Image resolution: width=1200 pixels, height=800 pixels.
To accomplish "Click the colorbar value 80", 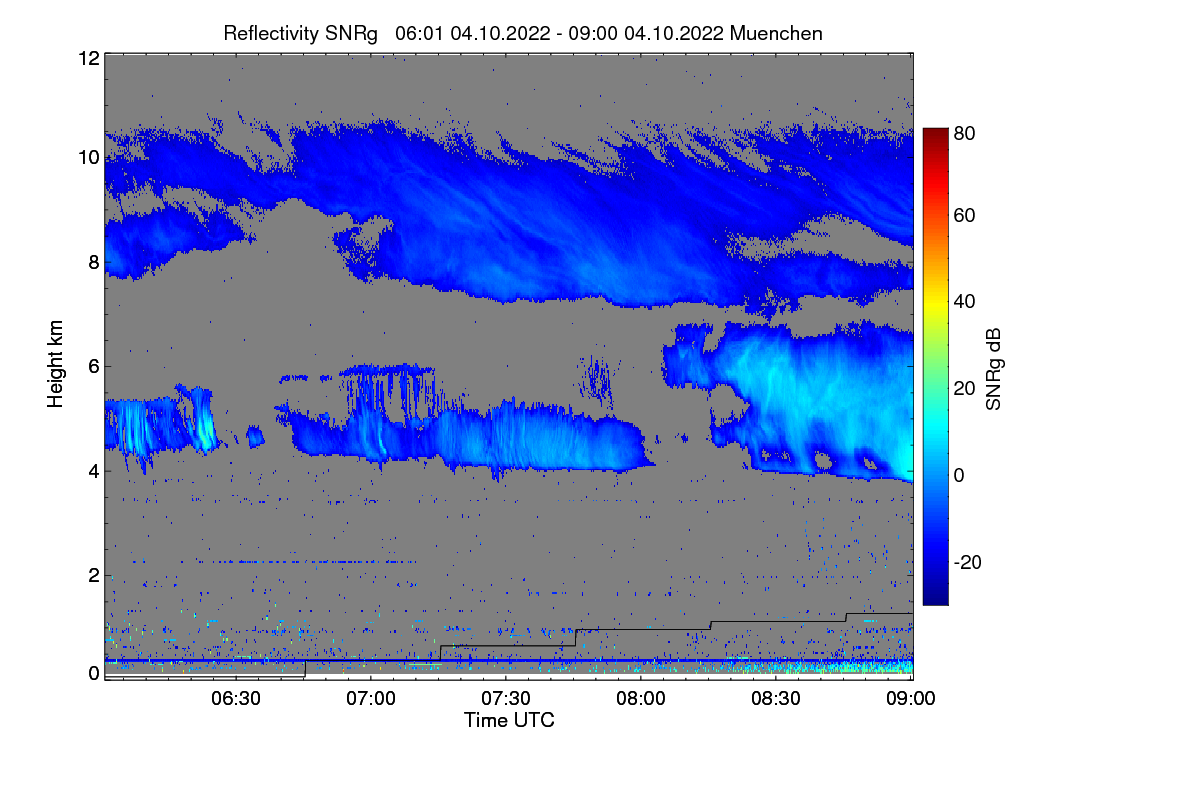I will pyautogui.click(x=965, y=133).
